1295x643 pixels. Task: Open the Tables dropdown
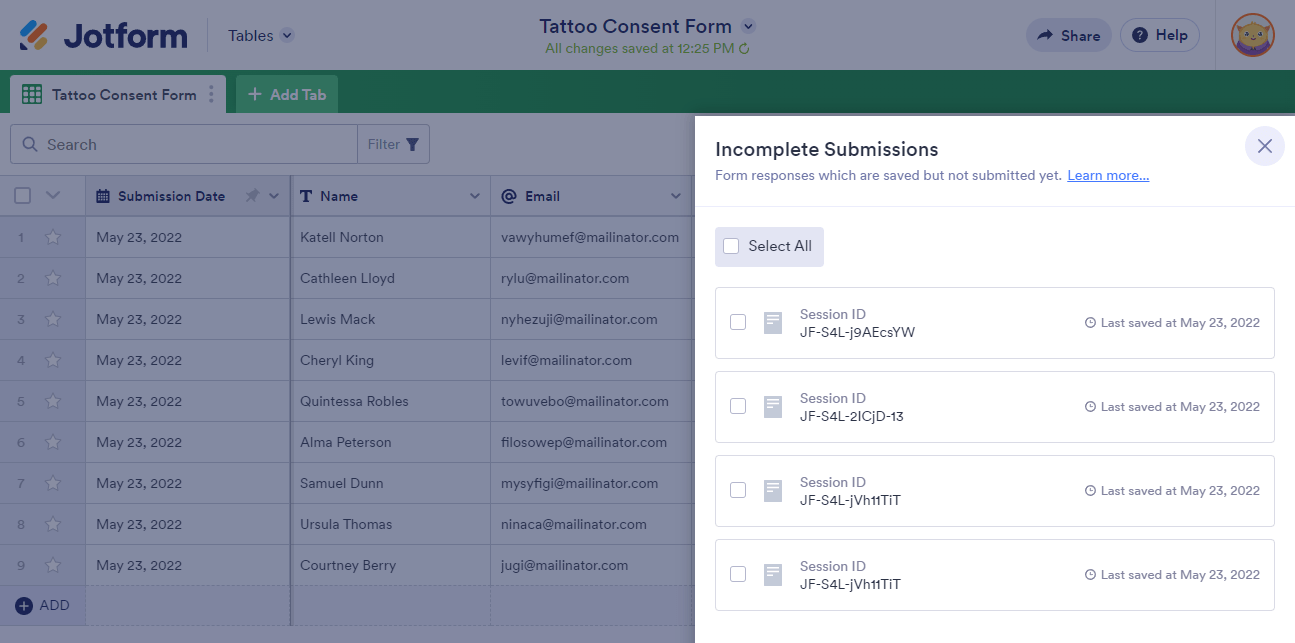pos(287,36)
